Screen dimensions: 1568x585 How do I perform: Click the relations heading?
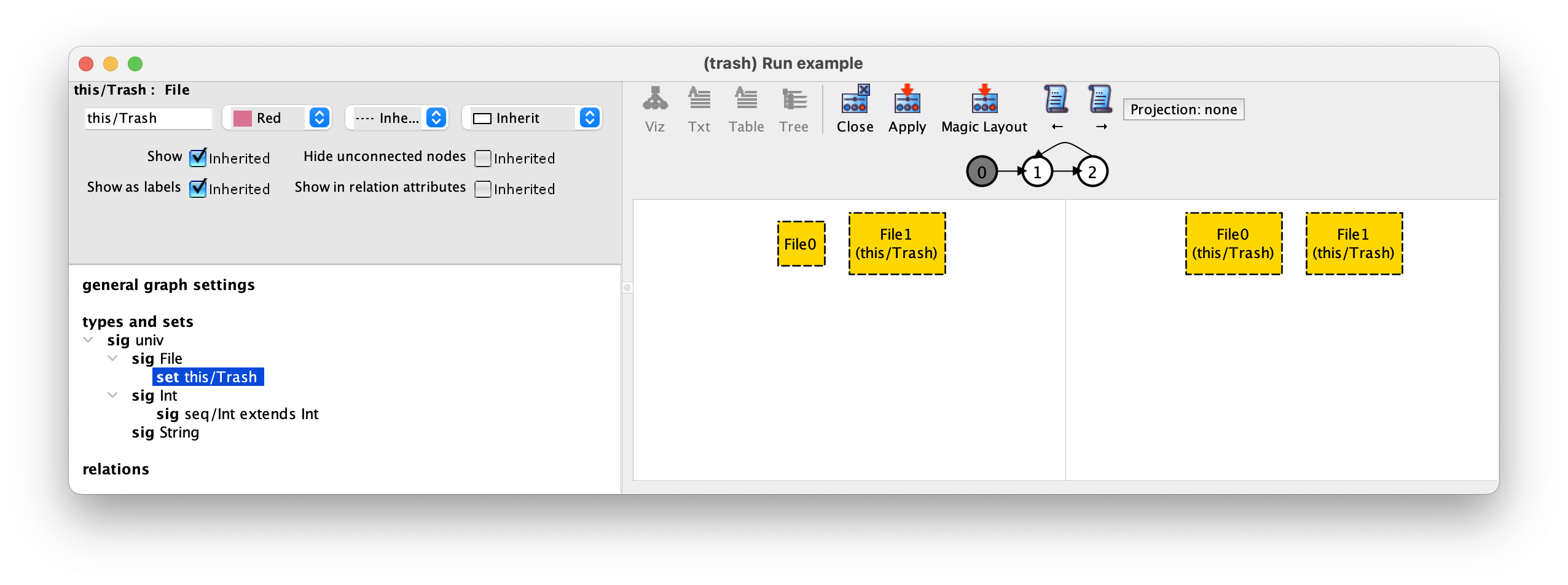coord(116,469)
